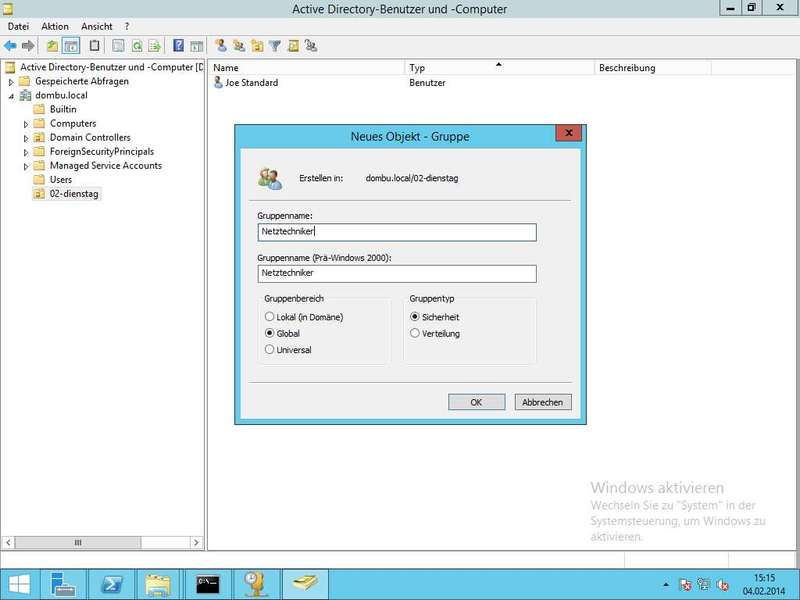Click the blue Back arrow in toolbar
The width and height of the screenshot is (800, 600).
coord(11,46)
